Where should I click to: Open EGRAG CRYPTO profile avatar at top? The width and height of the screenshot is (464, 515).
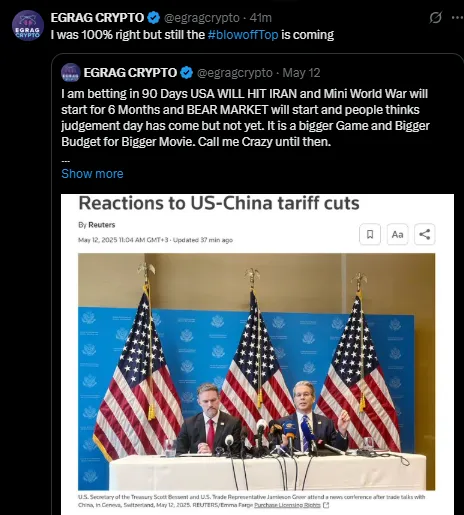point(28,25)
